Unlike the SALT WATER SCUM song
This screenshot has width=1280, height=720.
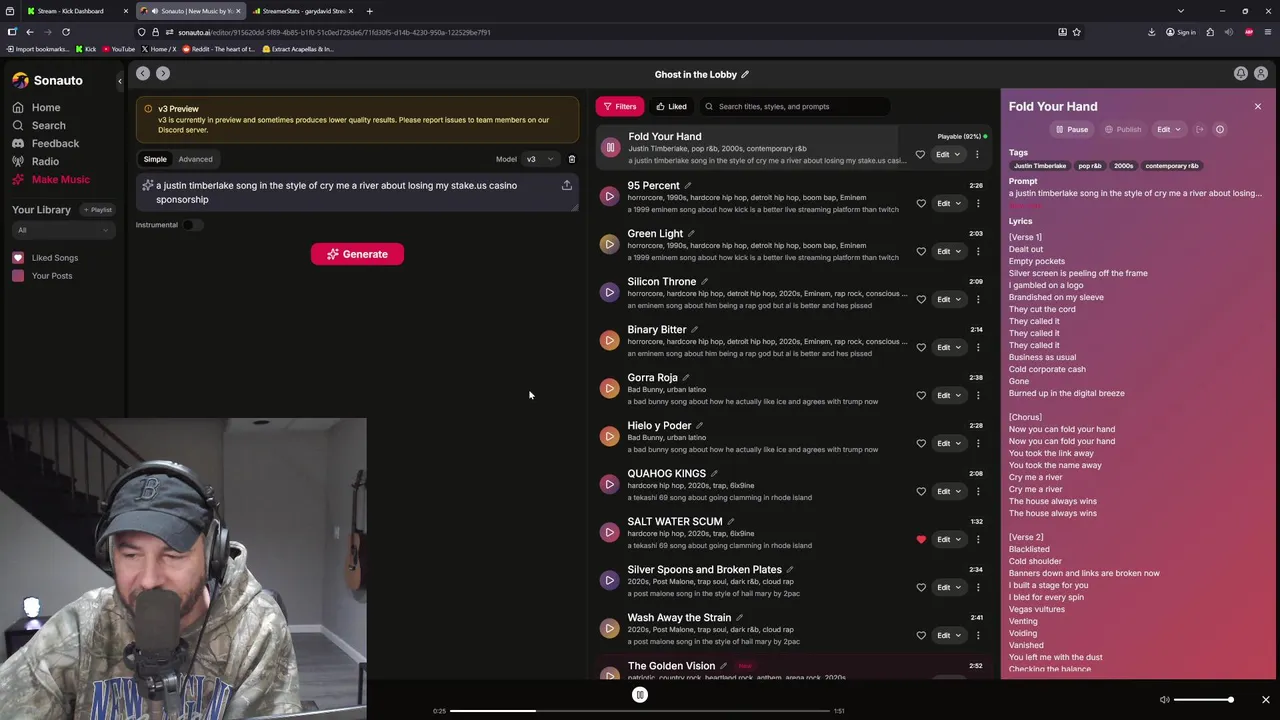921,539
